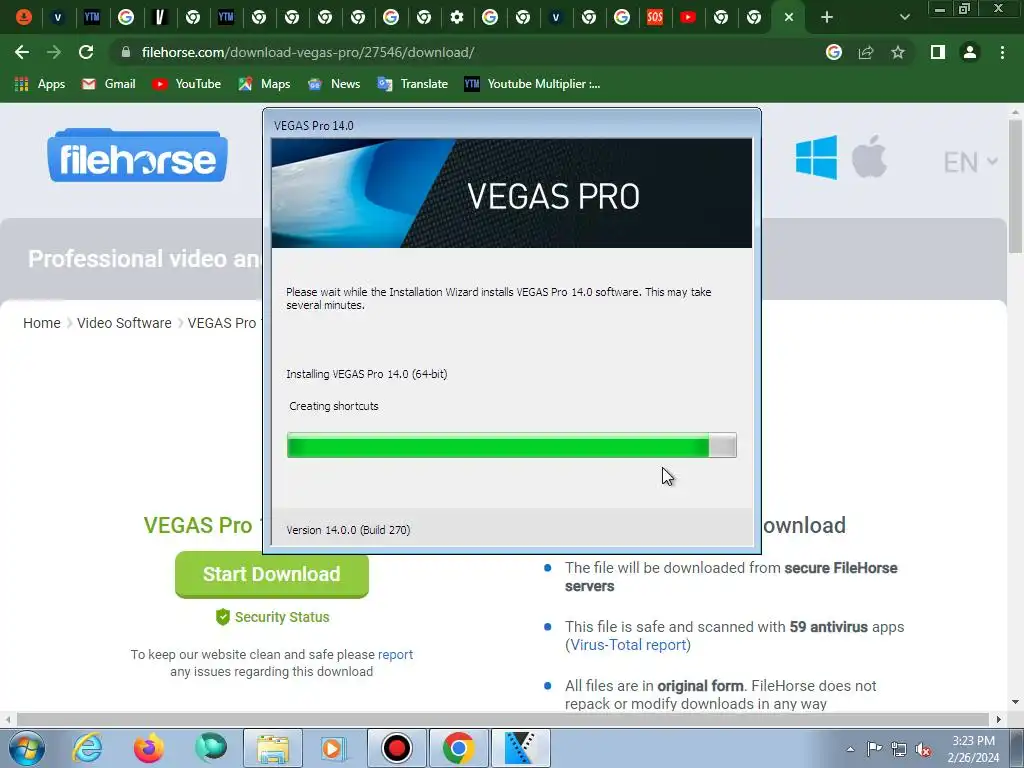This screenshot has height=768, width=1024.
Task: Launch Internet Explorer from the taskbar
Action: pyautogui.click(x=88, y=748)
